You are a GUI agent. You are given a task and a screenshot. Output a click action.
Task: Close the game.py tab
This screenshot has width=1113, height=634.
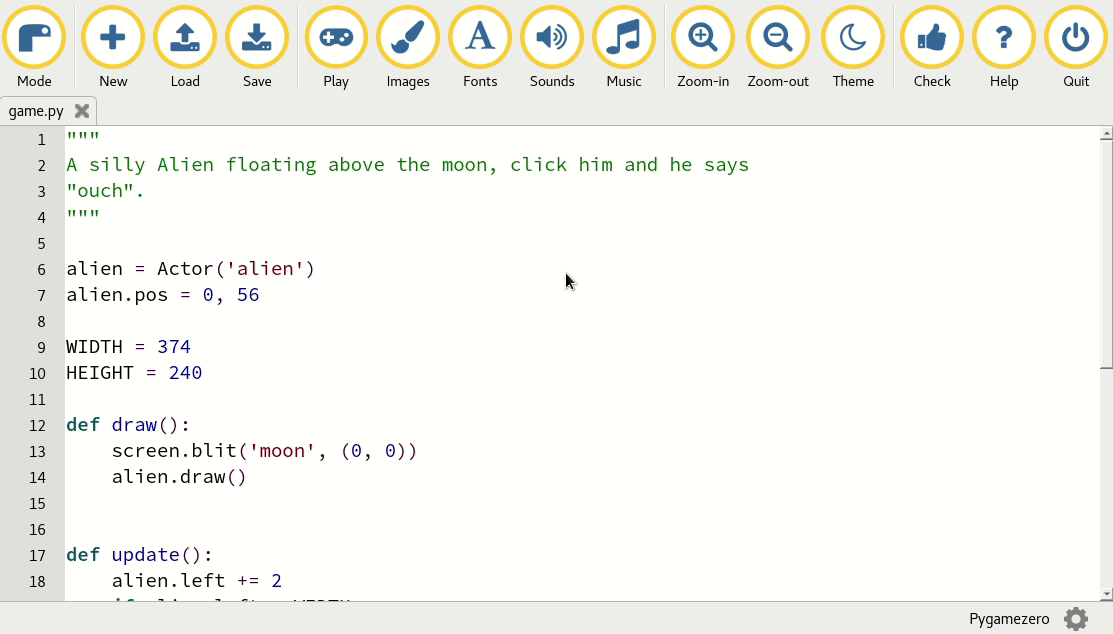[x=83, y=111]
